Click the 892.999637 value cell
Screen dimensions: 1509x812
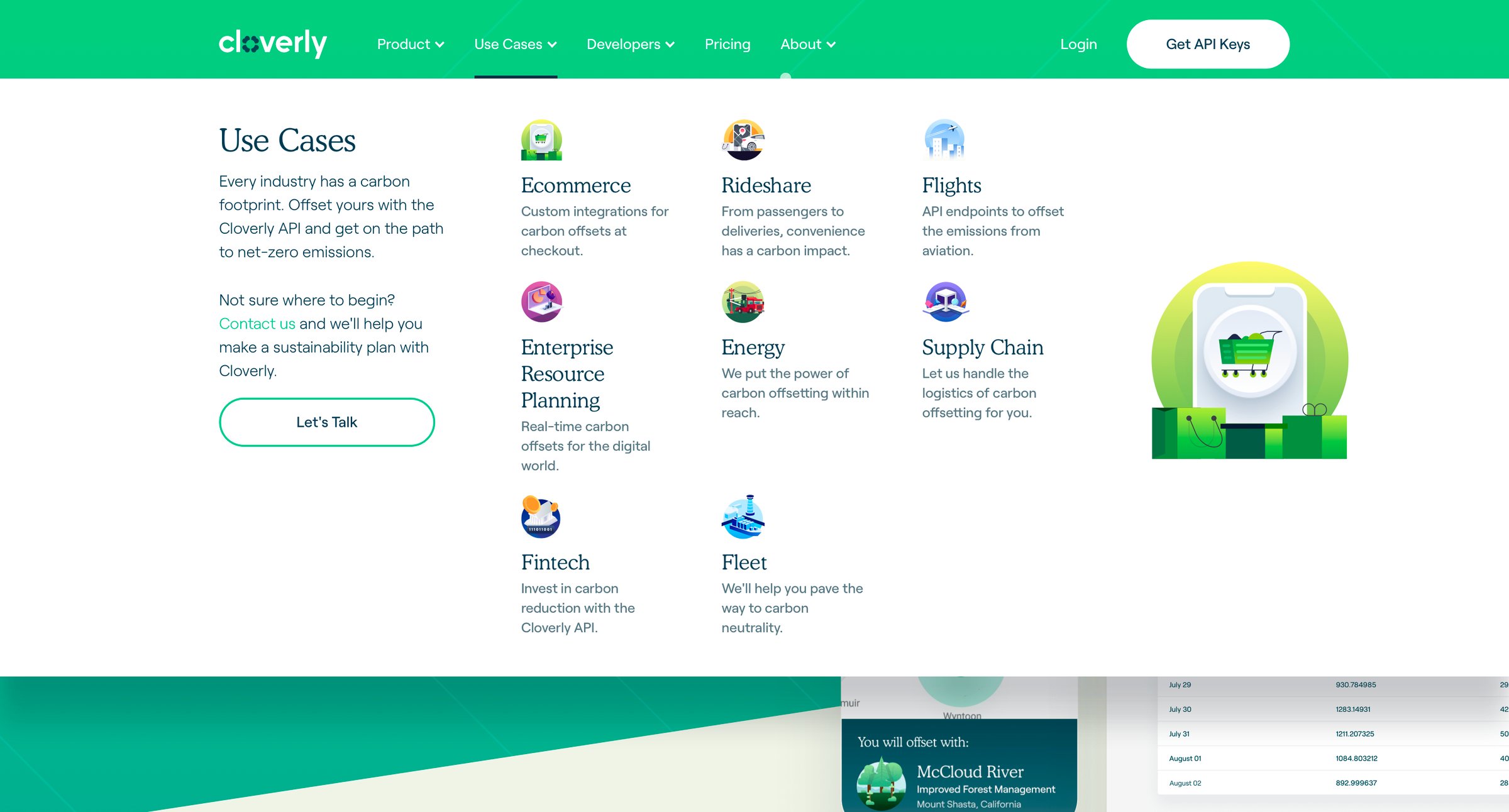click(x=1356, y=783)
